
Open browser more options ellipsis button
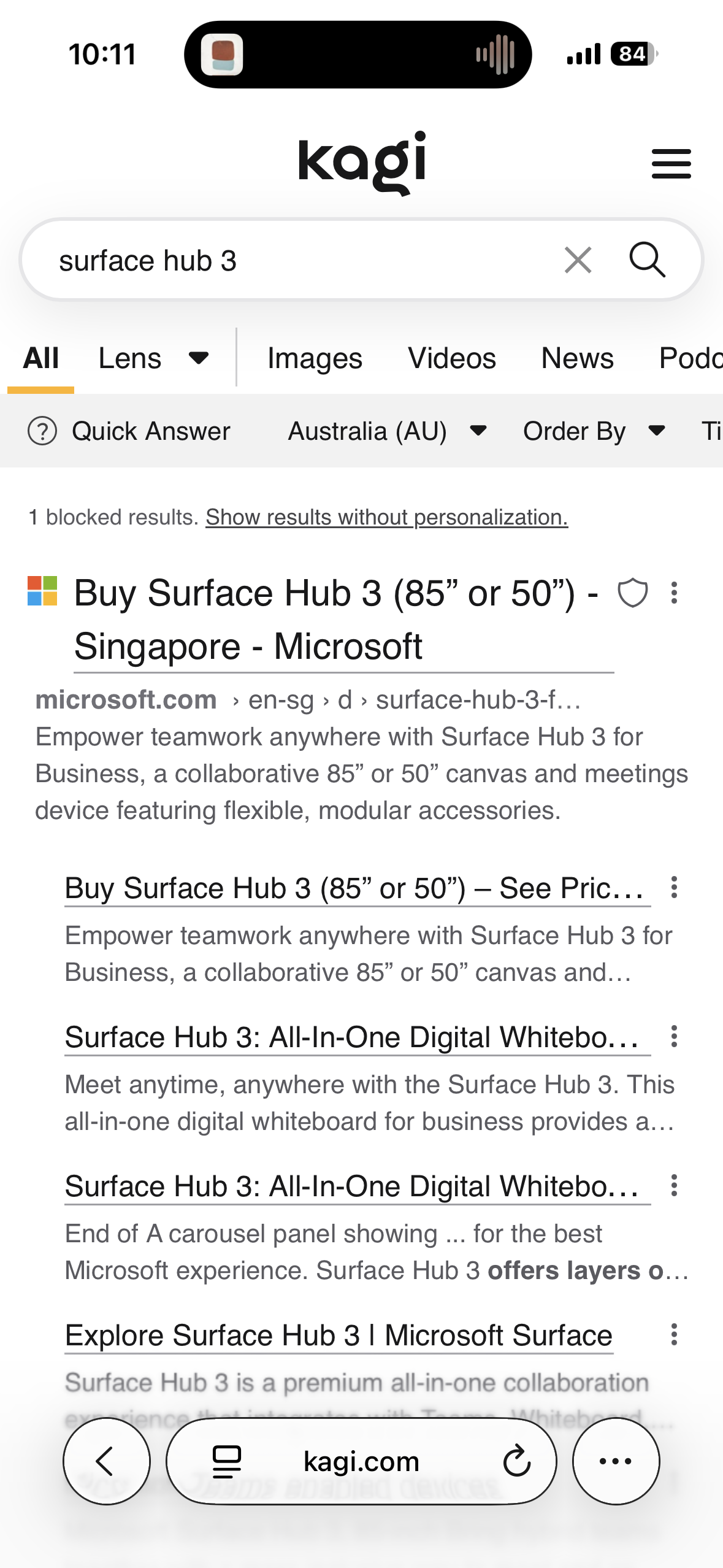[616, 1461]
